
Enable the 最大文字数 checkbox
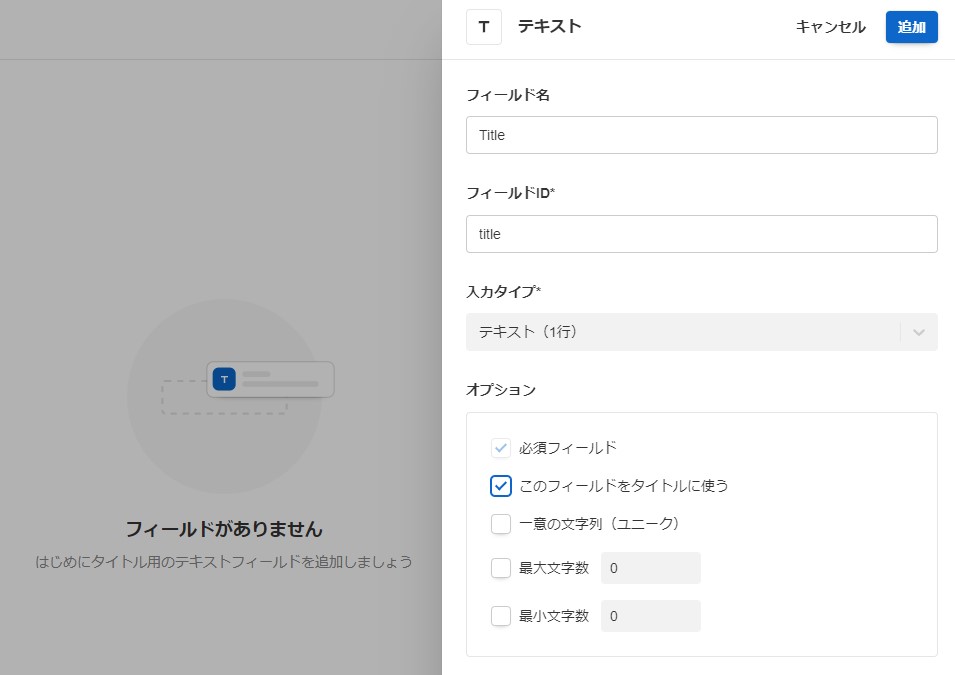[x=501, y=568]
